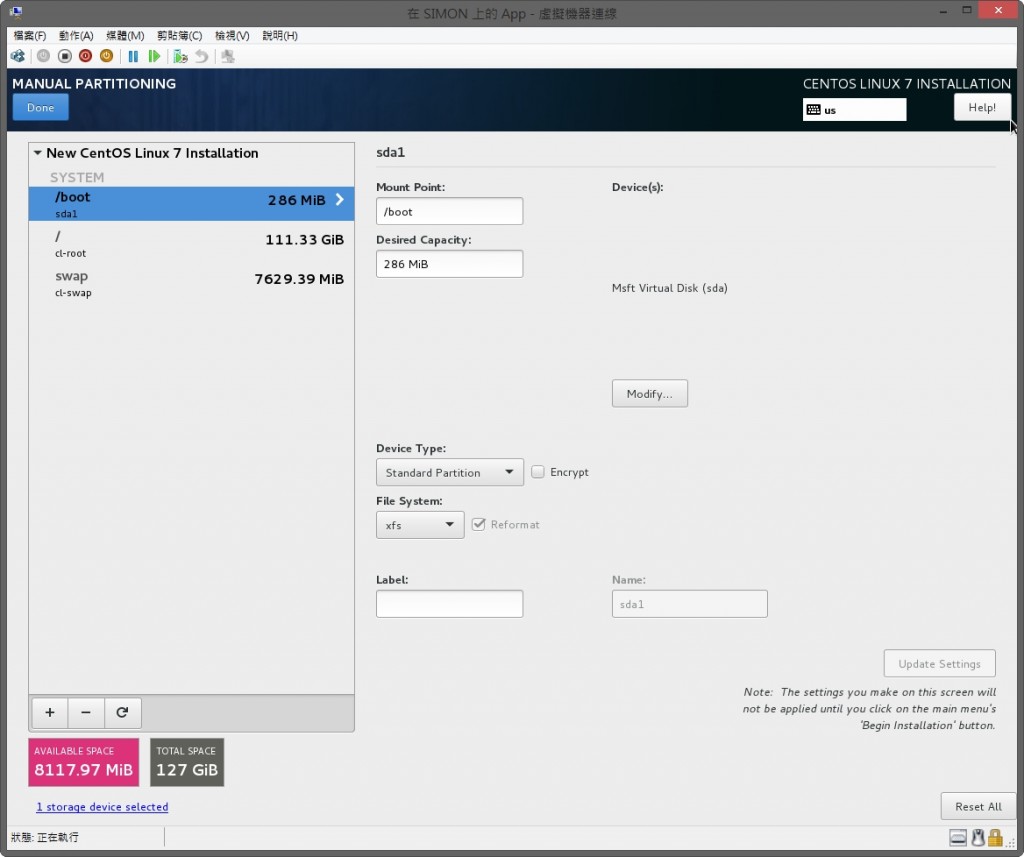1024x857 pixels.
Task: Click the disk status icon in the status bar
Action: (x=957, y=837)
